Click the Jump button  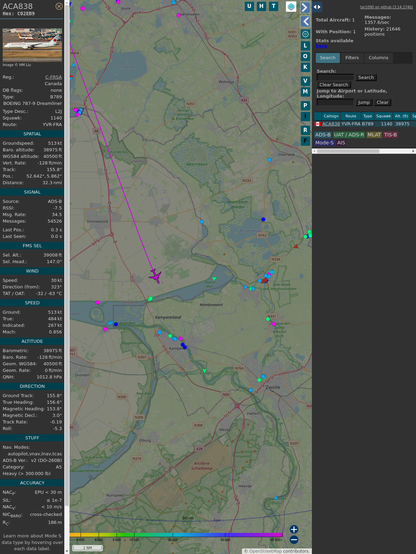[363, 102]
